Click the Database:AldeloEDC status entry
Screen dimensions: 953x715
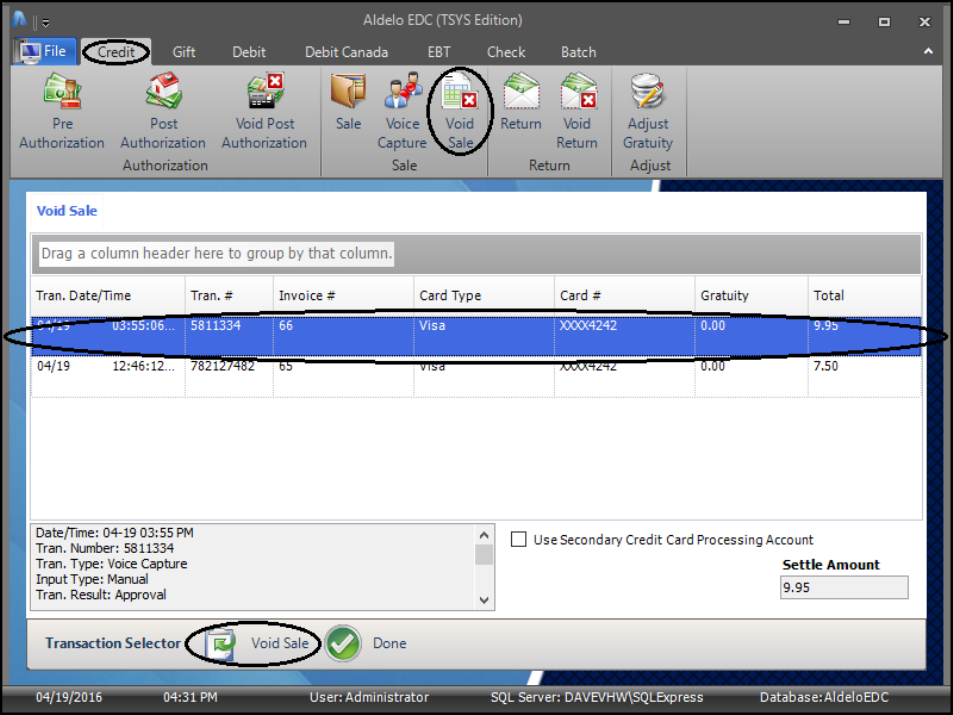[824, 697]
